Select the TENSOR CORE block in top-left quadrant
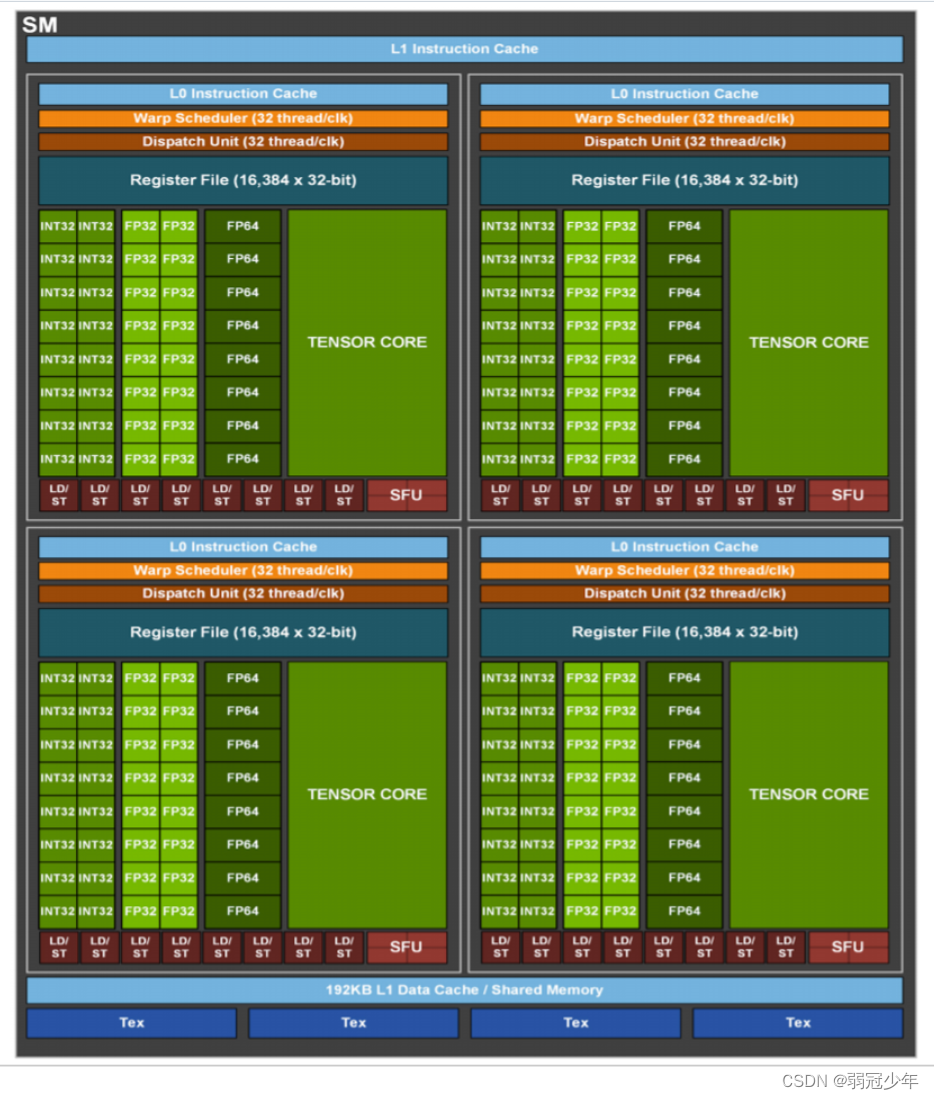Viewport: 934px width, 1099px height. pyautogui.click(x=366, y=342)
